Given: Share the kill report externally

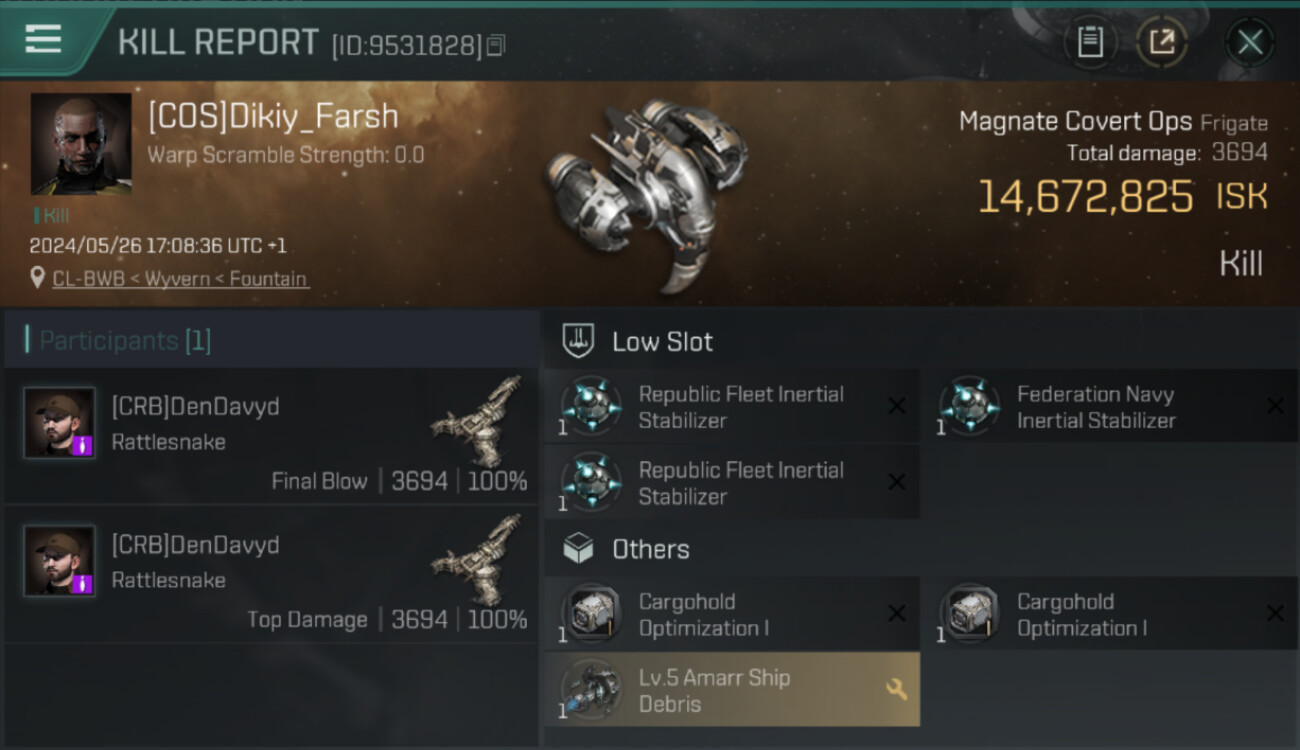Looking at the screenshot, I should tap(1161, 42).
